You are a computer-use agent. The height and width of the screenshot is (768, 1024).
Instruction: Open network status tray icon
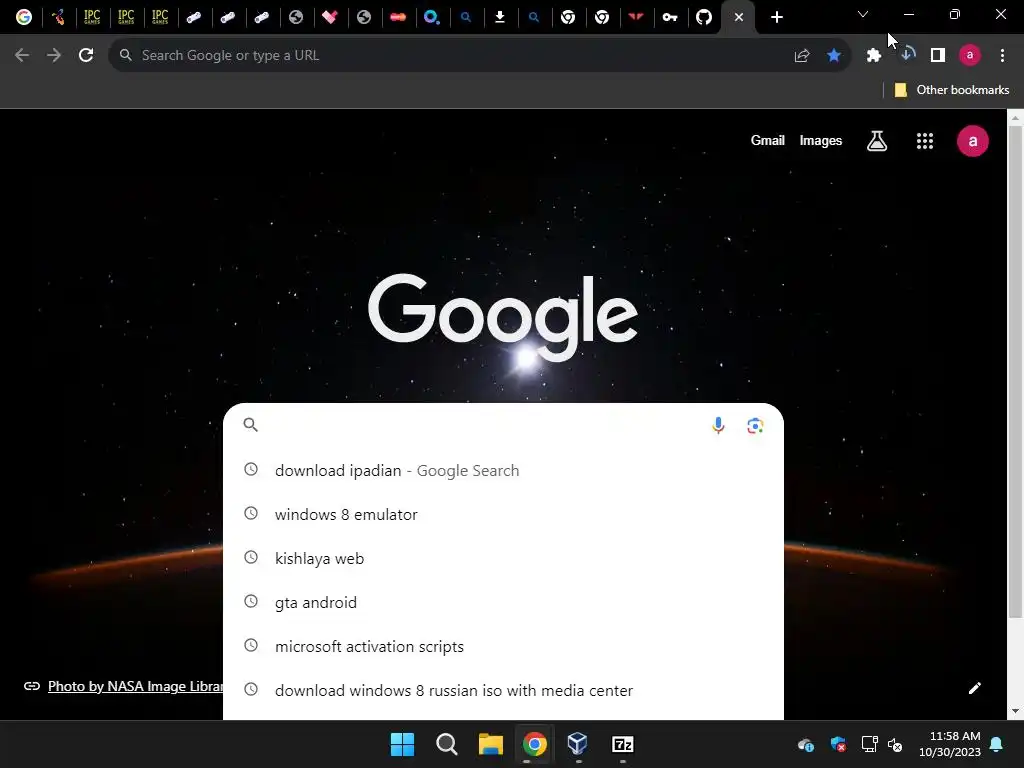point(869,744)
